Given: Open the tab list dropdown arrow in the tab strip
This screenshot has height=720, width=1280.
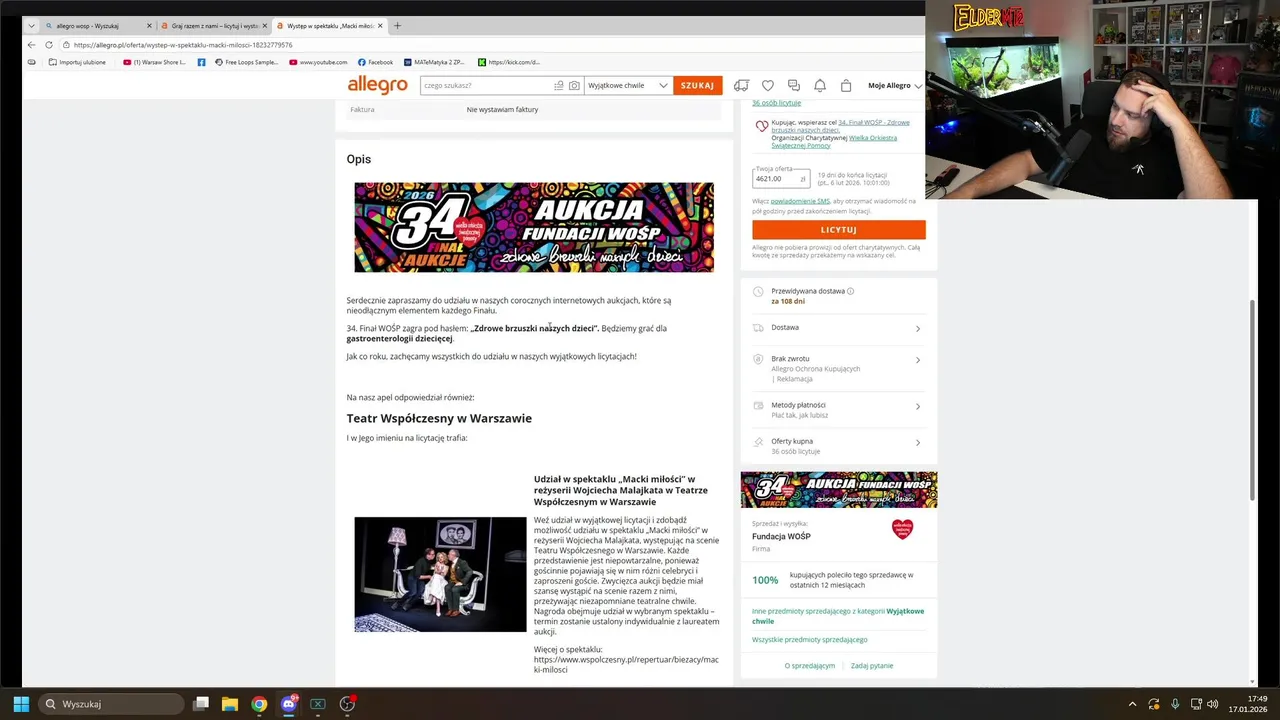Looking at the screenshot, I should [x=31, y=25].
